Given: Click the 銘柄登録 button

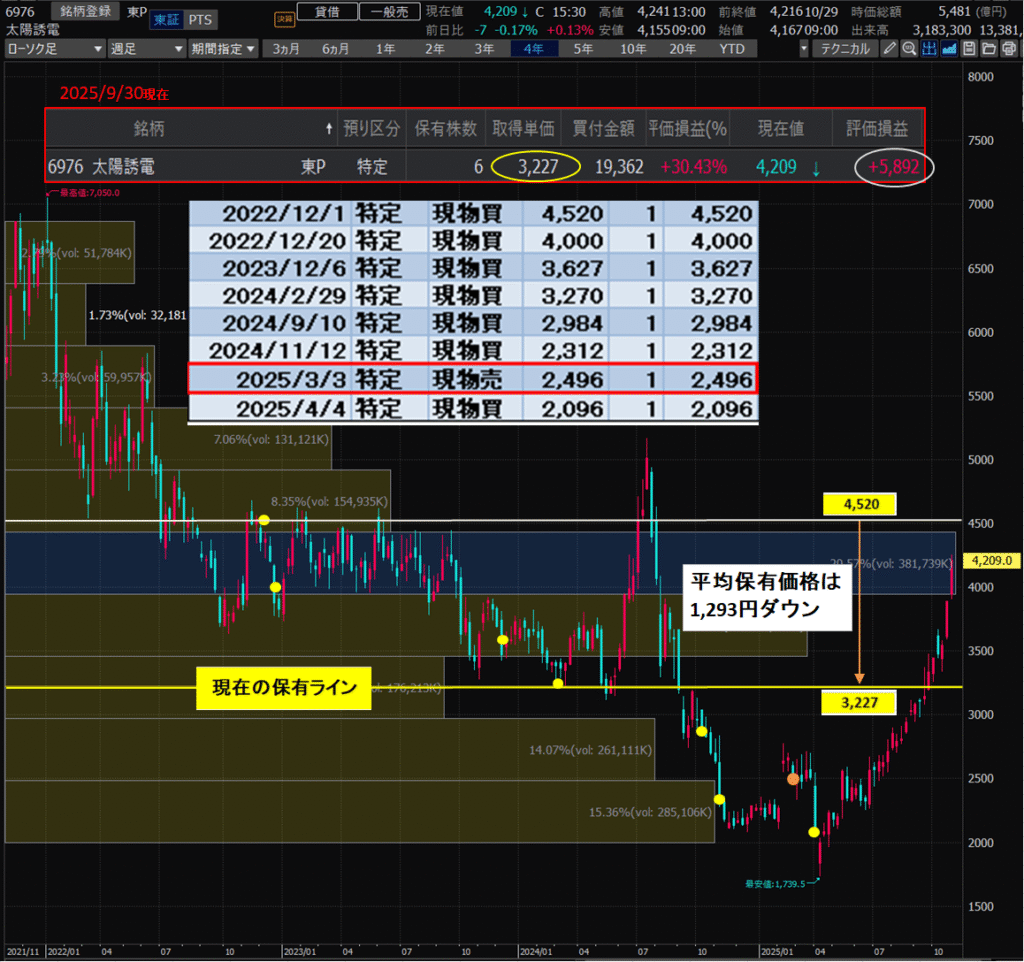Looking at the screenshot, I should [x=85, y=10].
